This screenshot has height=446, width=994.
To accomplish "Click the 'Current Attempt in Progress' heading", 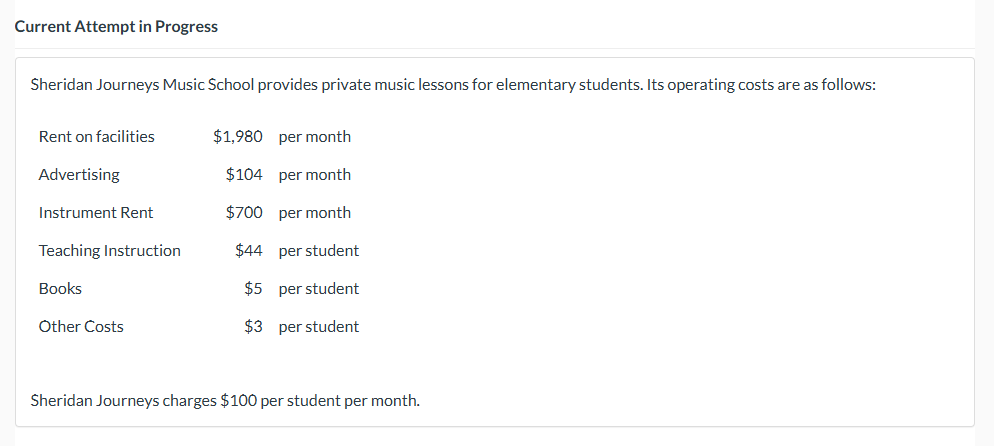I will pos(116,27).
